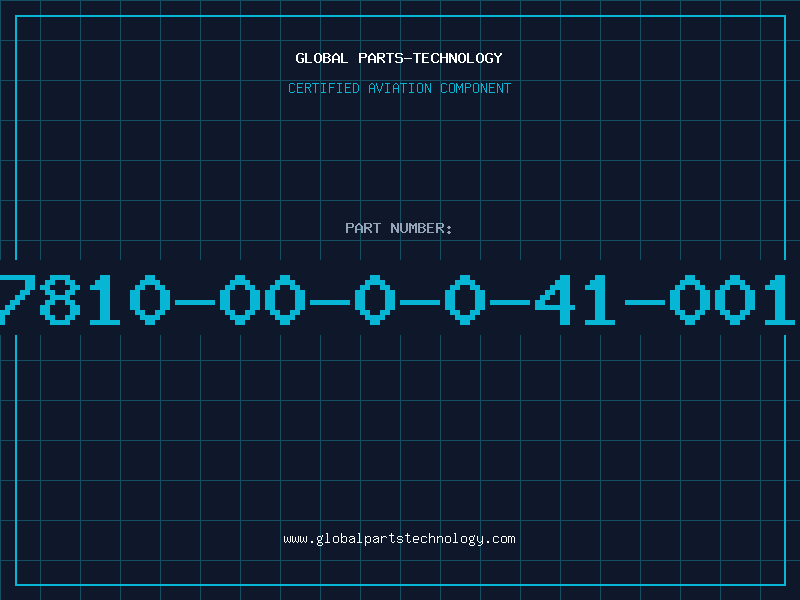Select the CERTIFIED AVIATION COMPONENT subtitle
The width and height of the screenshot is (800, 600).
pos(399,88)
